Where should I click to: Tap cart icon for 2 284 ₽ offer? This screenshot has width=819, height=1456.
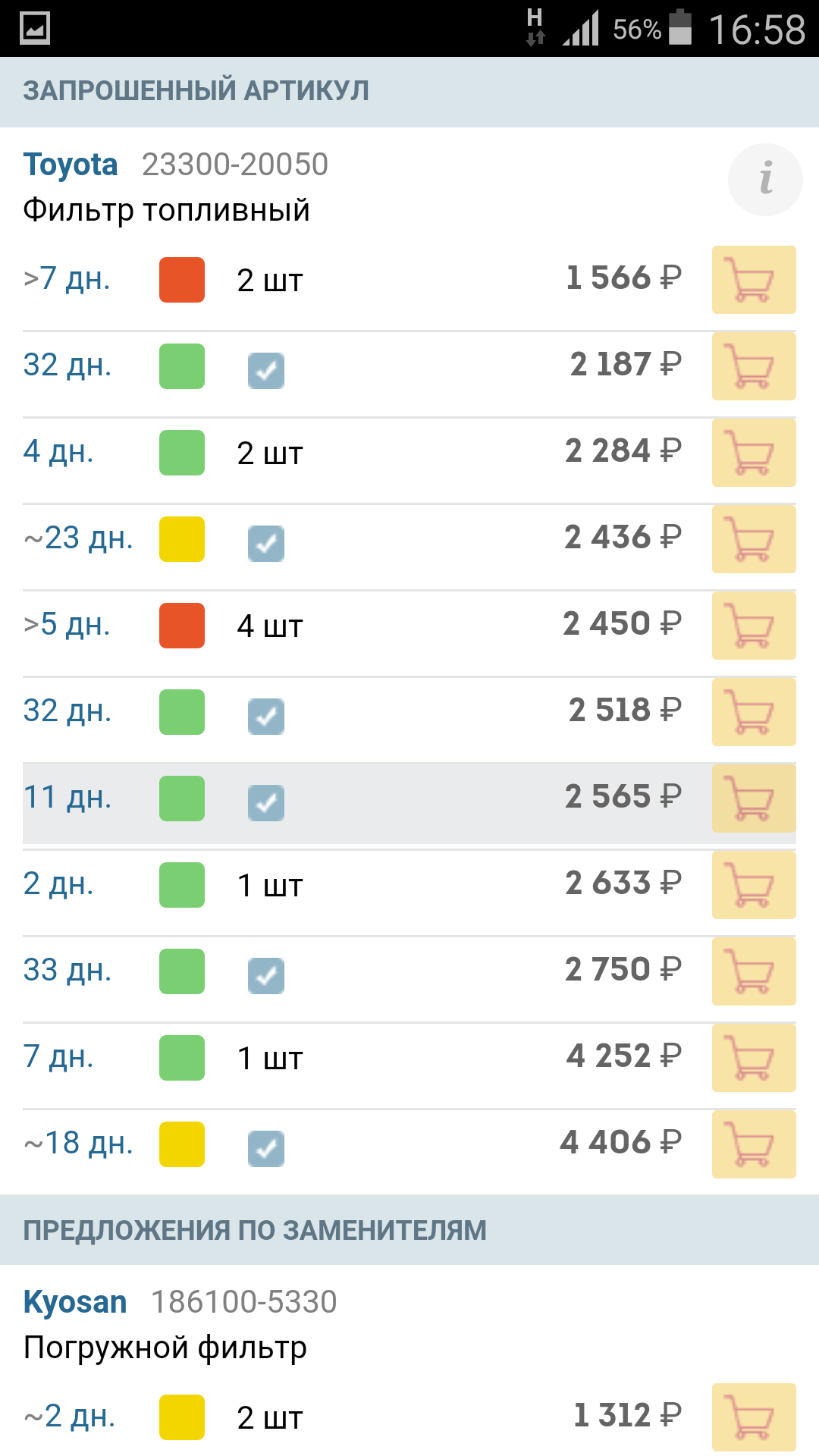(x=754, y=453)
